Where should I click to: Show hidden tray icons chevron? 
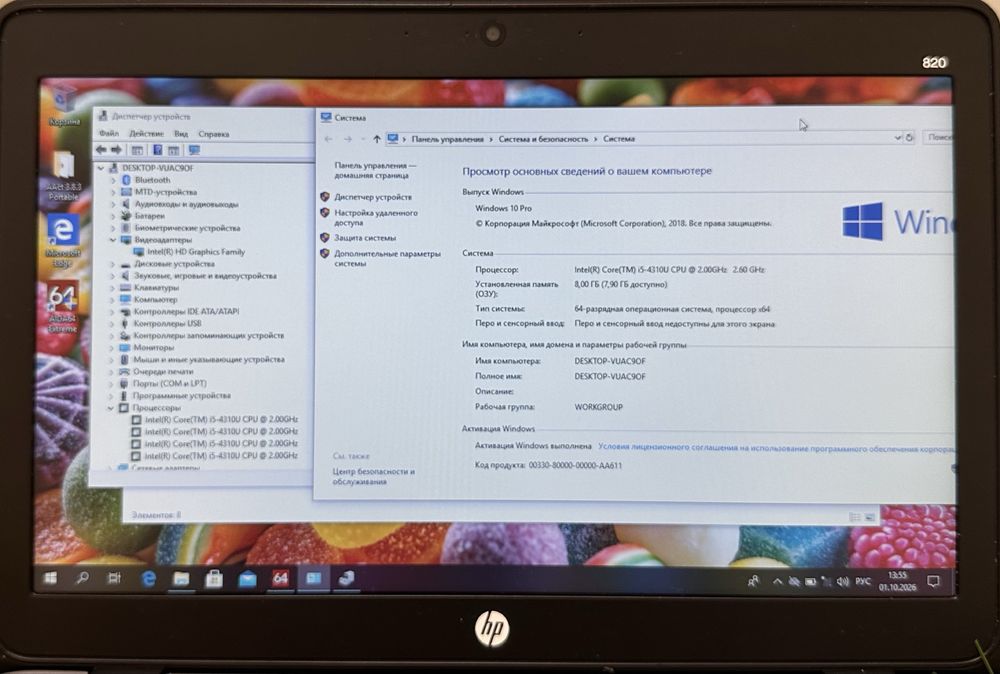tap(777, 582)
